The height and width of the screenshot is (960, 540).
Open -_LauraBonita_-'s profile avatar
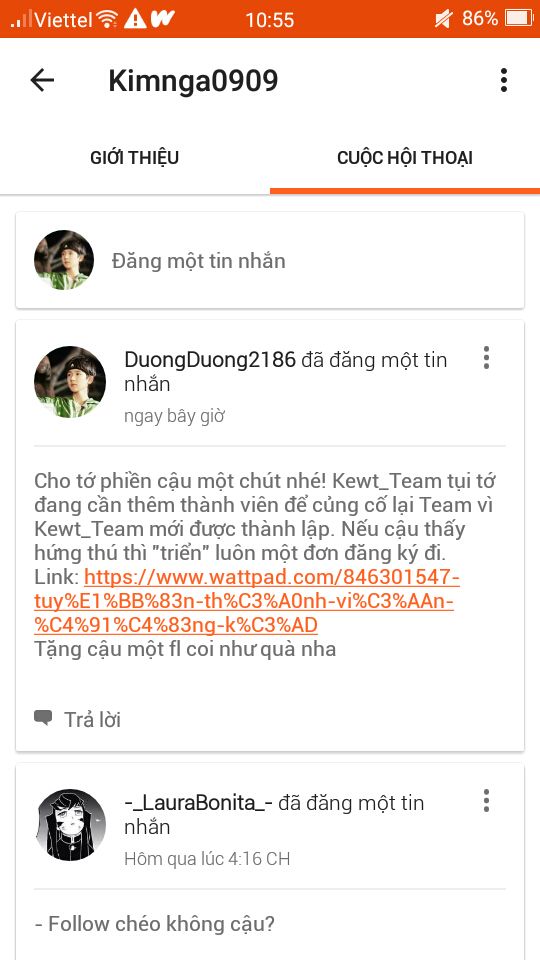[70, 825]
